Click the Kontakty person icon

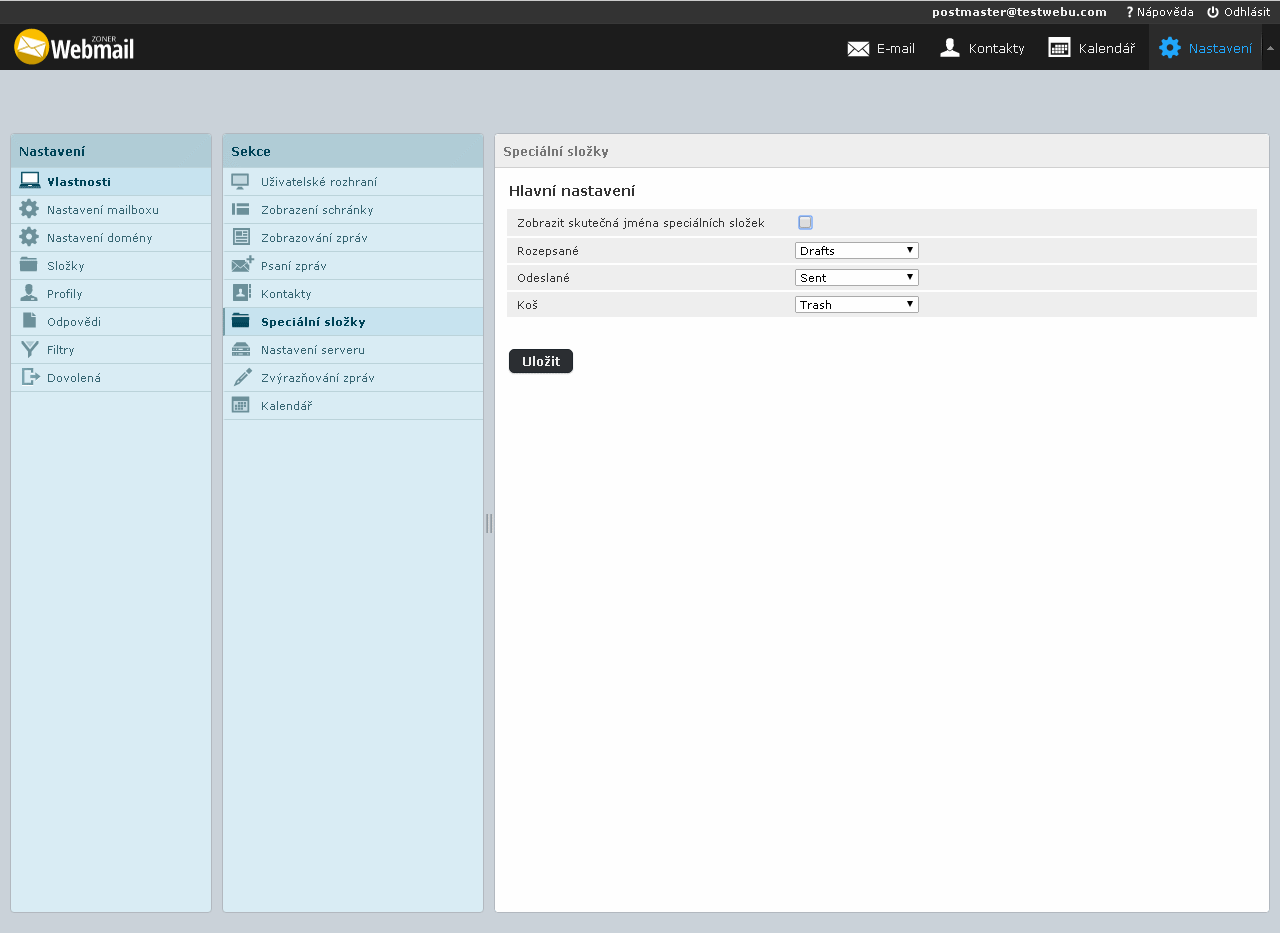(950, 48)
